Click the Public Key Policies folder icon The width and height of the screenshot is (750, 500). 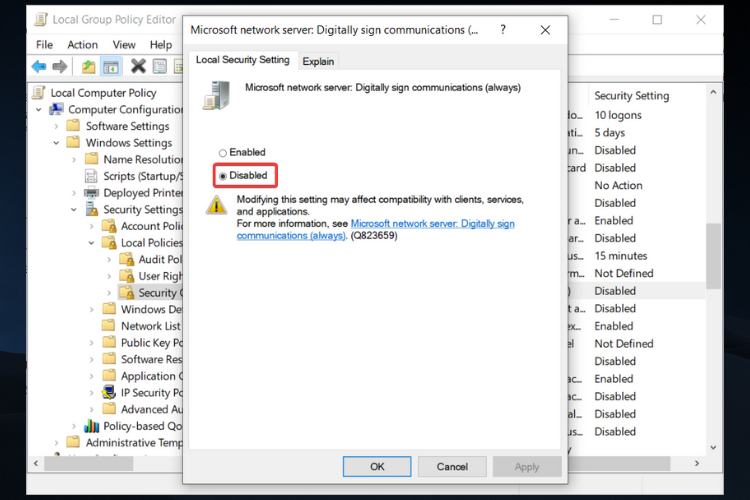[x=109, y=343]
